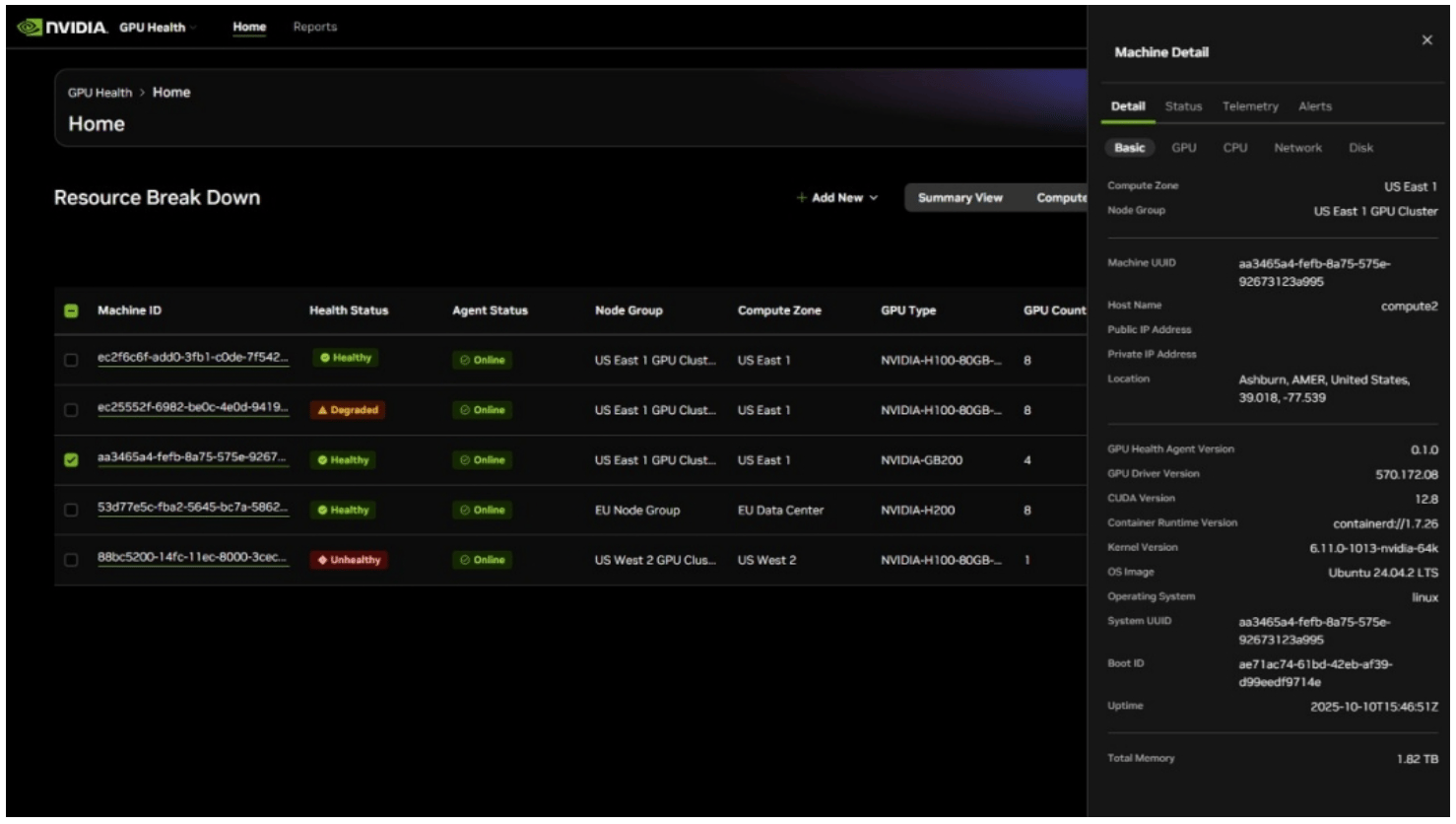Close the Machine Detail panel
This screenshot has width=1456, height=824.
(x=1426, y=40)
